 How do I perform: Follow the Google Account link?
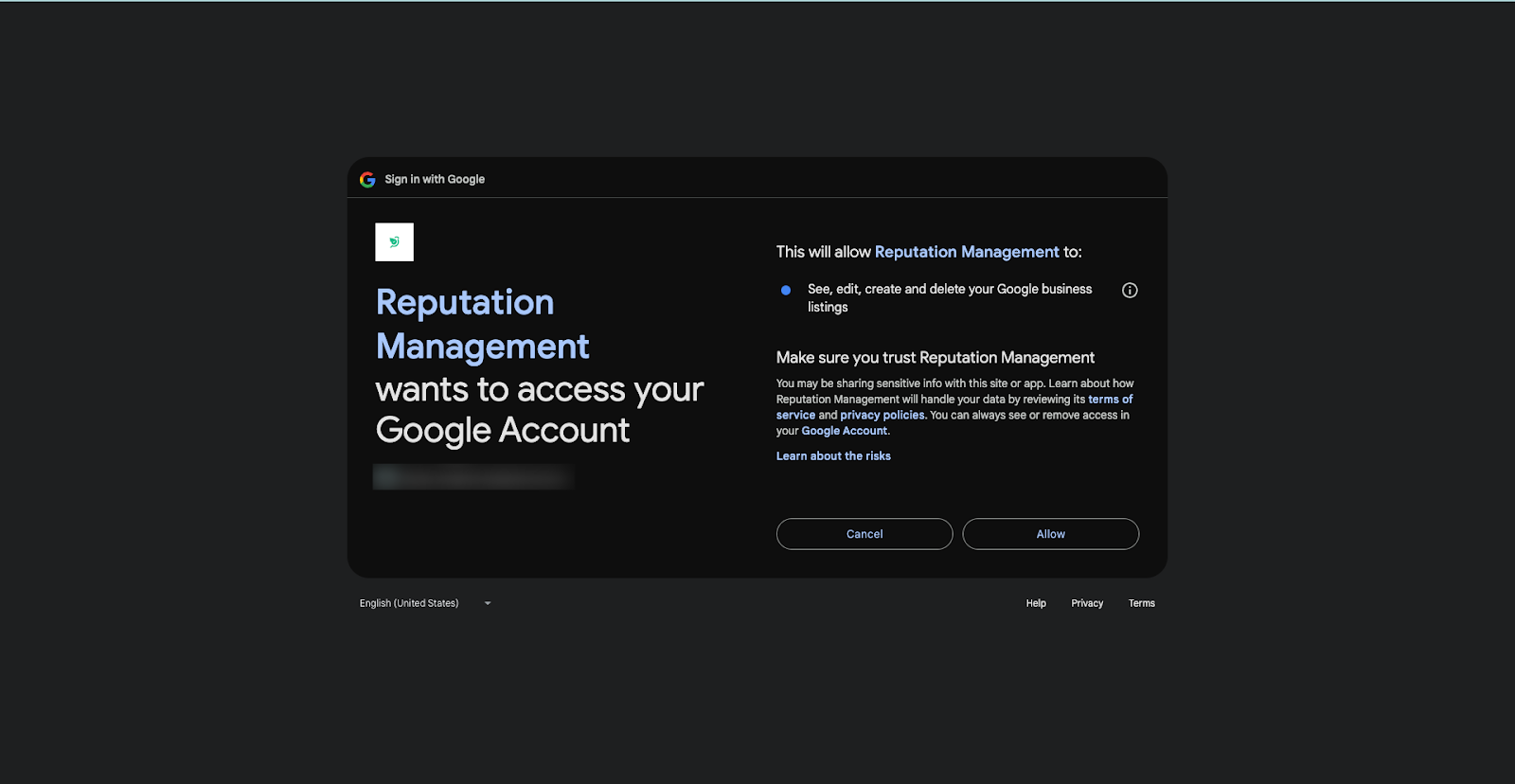(x=845, y=431)
